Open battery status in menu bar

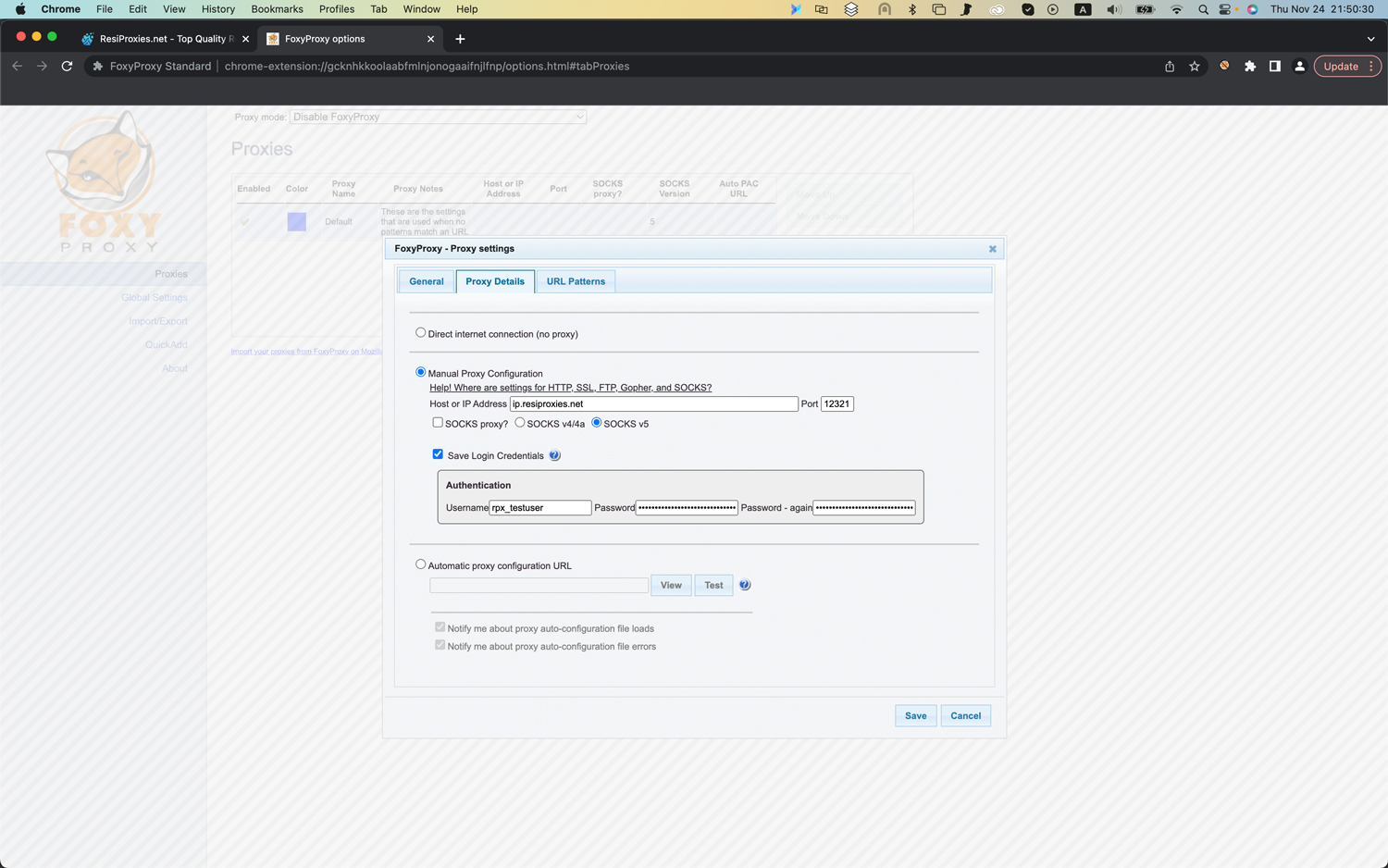[x=1145, y=9]
